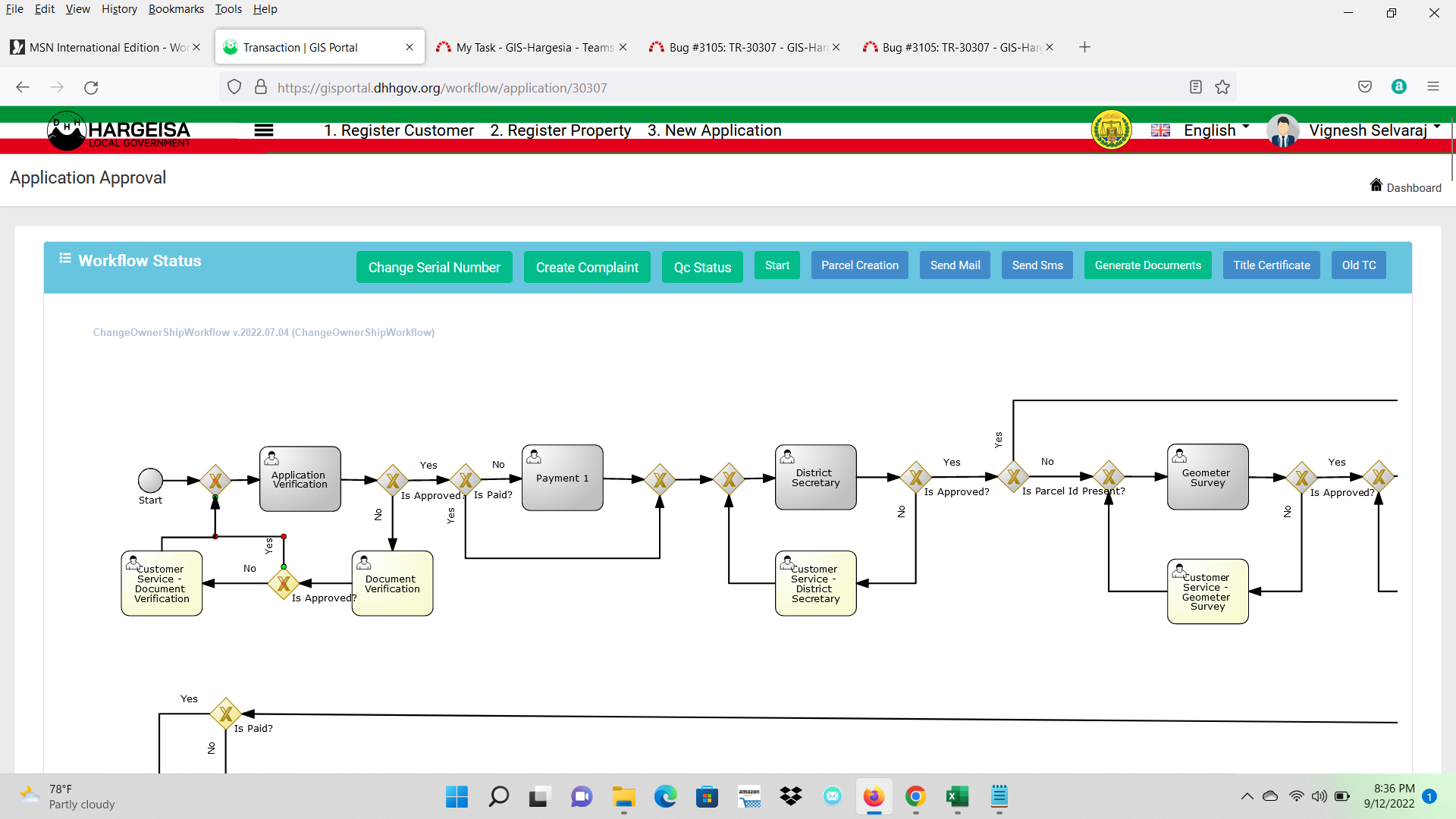
Task: Reload the page with the refresh icon
Action: (x=91, y=87)
